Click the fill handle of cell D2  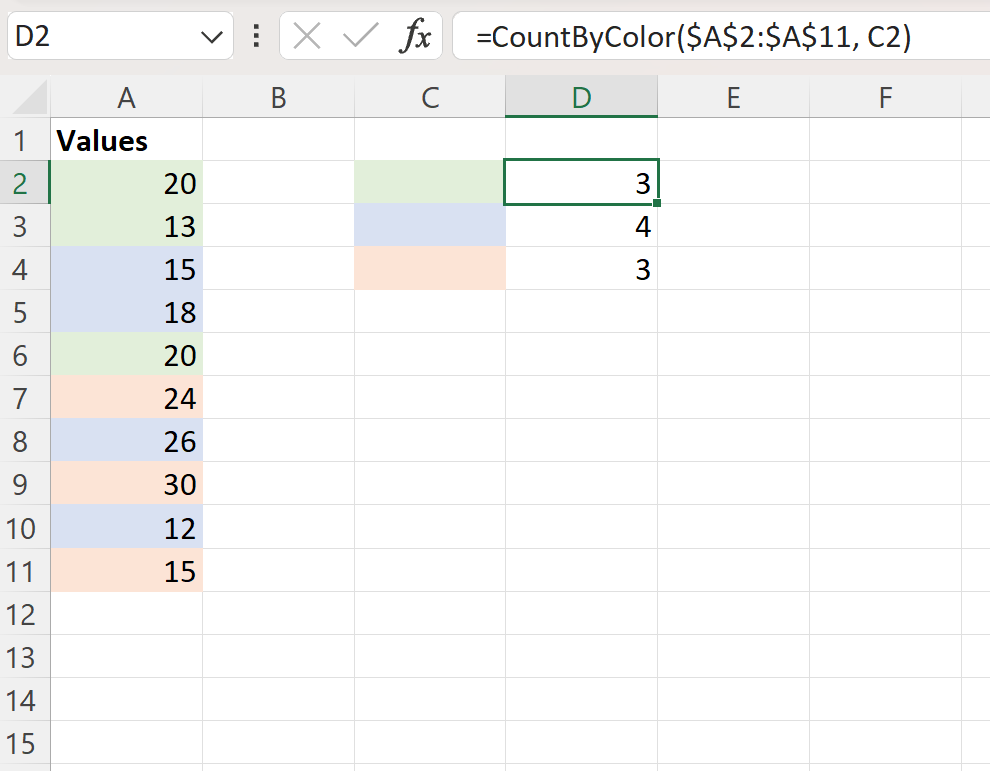pos(657,203)
